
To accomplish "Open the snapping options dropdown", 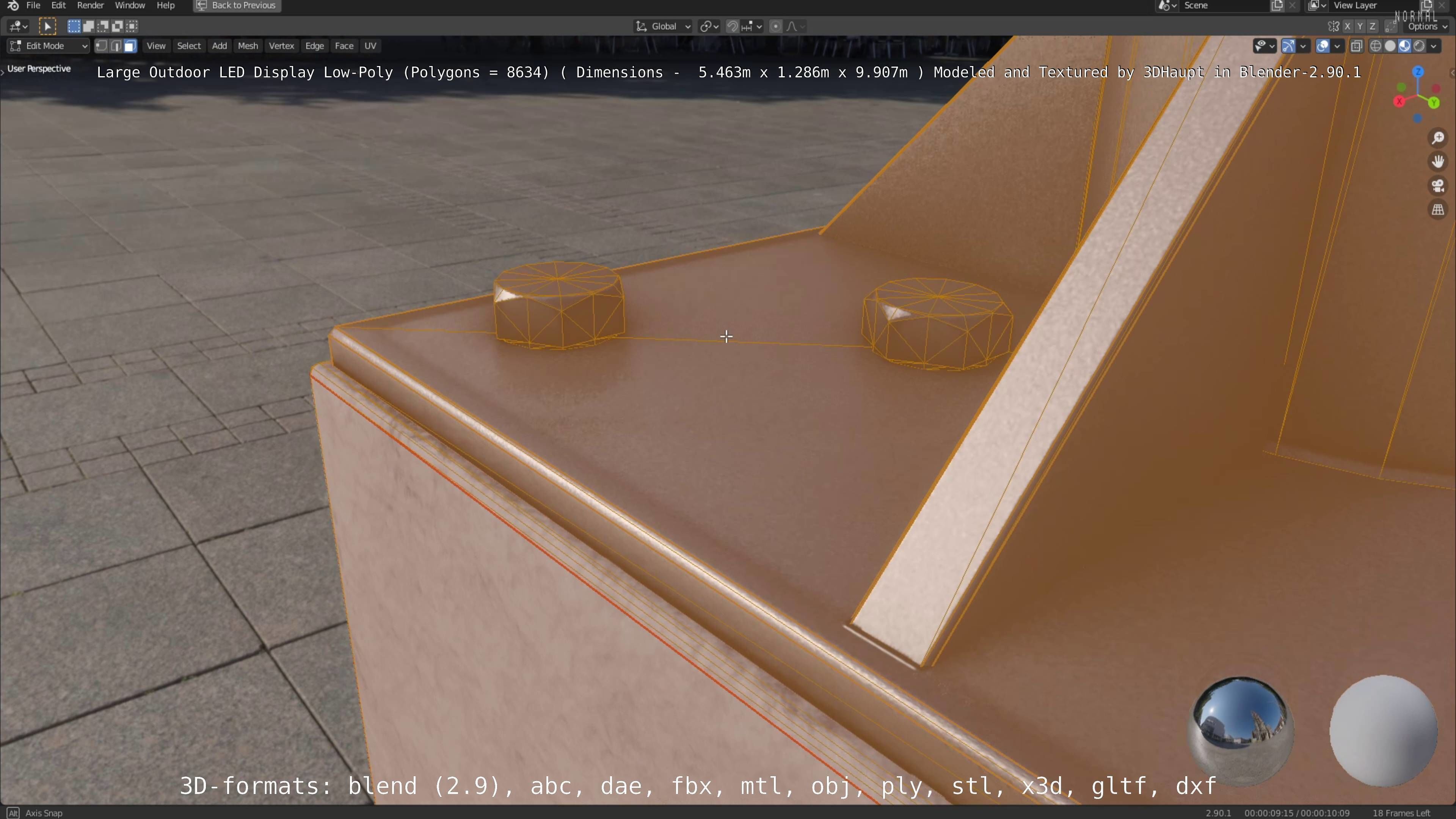I will (752, 27).
